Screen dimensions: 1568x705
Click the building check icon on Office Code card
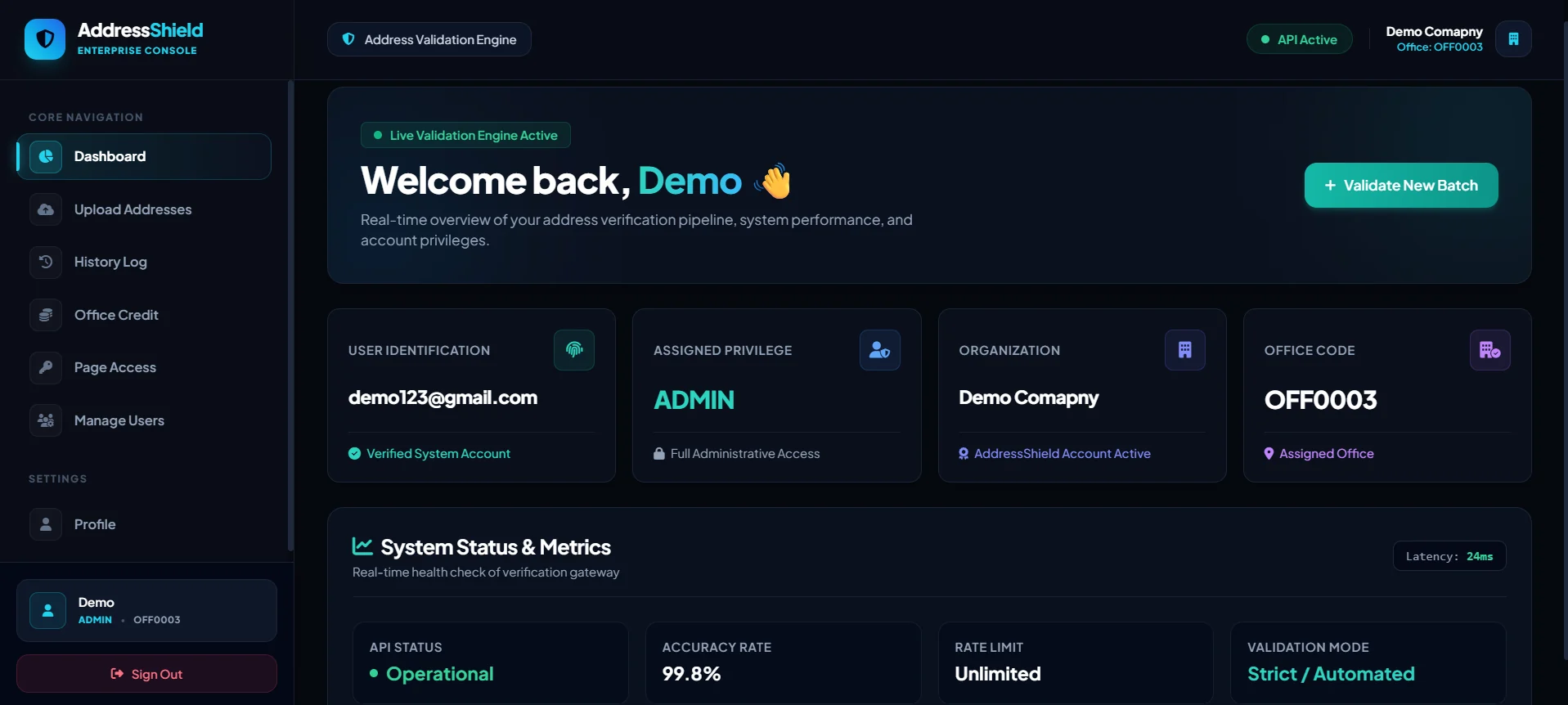pos(1490,350)
